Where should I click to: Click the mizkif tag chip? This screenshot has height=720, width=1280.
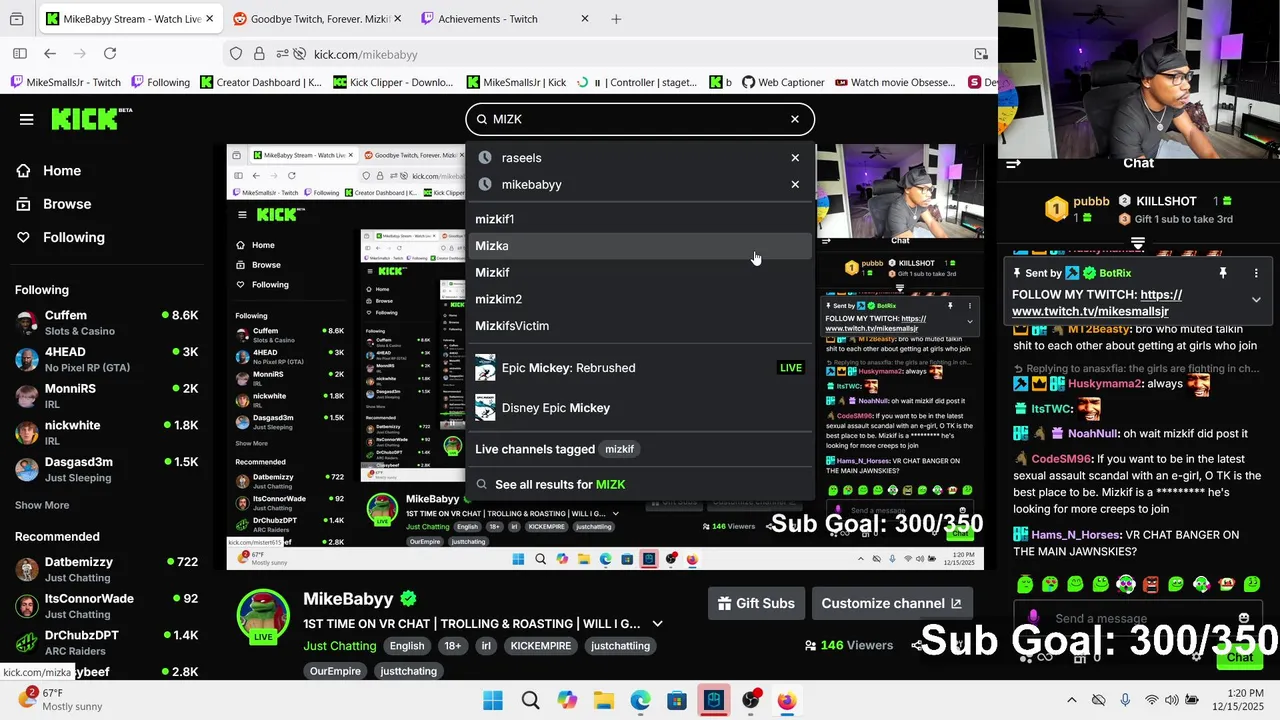pos(619,449)
